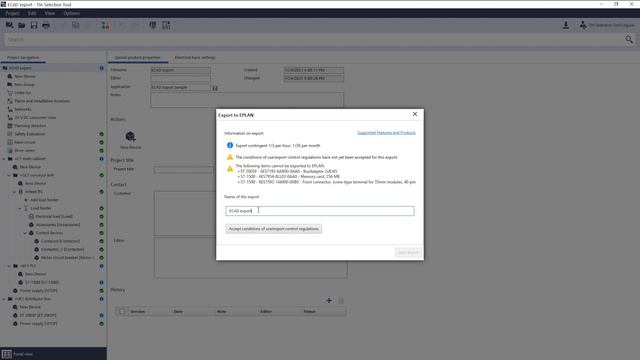Open the Project menu
The image size is (640, 360).
click(13, 13)
